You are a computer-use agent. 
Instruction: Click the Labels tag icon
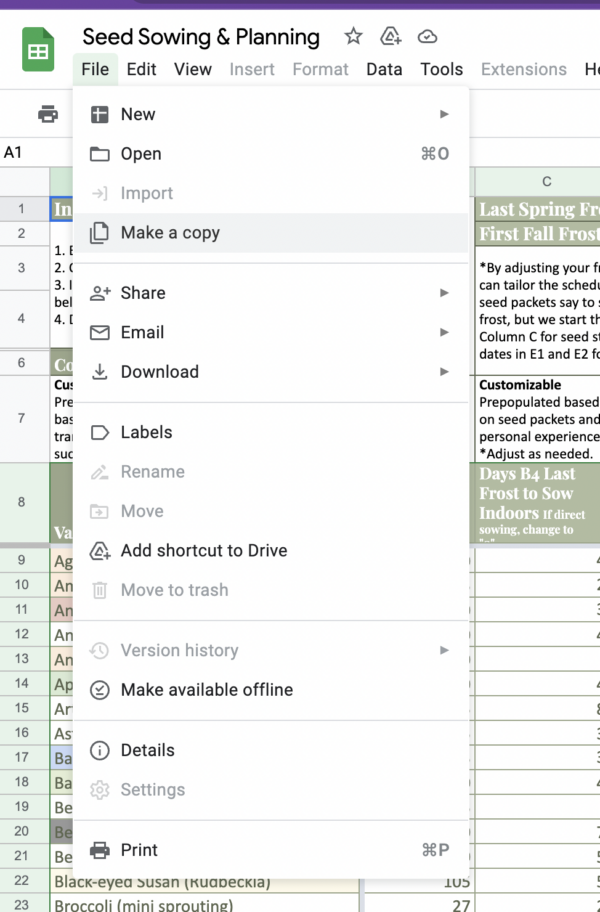click(x=100, y=432)
